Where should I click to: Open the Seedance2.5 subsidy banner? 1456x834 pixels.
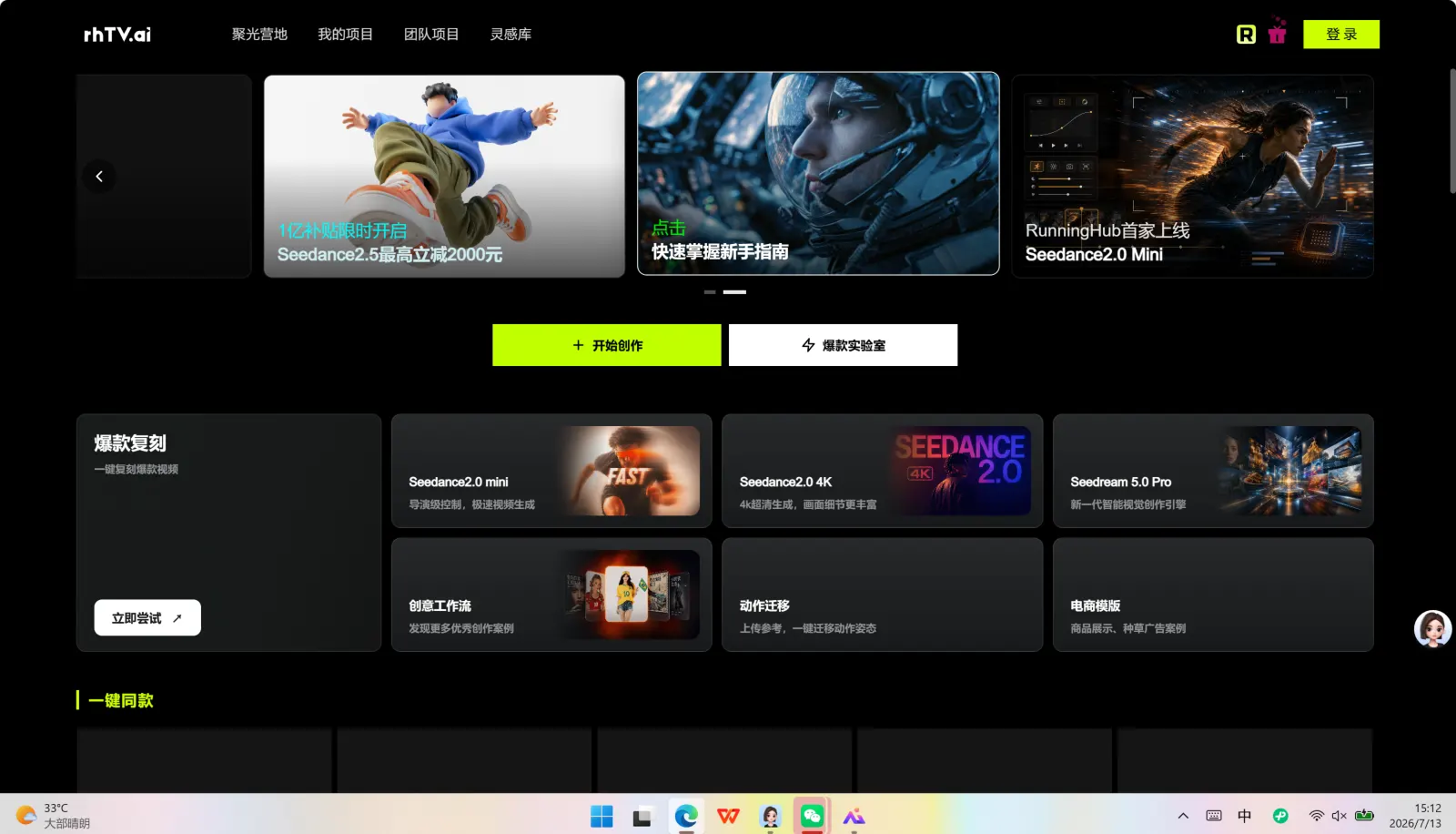[444, 176]
